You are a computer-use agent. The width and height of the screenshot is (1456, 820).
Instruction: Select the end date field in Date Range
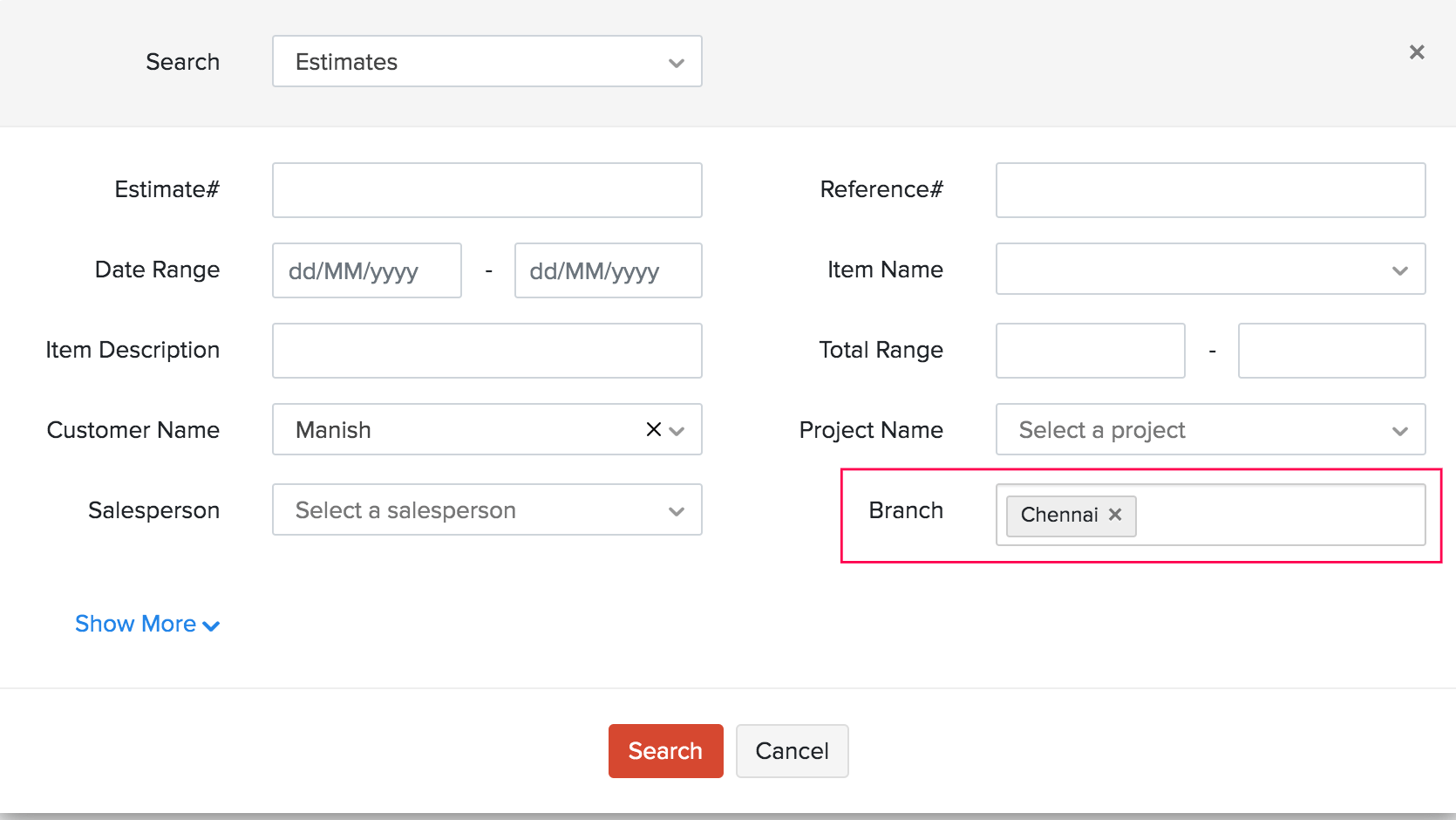608,270
